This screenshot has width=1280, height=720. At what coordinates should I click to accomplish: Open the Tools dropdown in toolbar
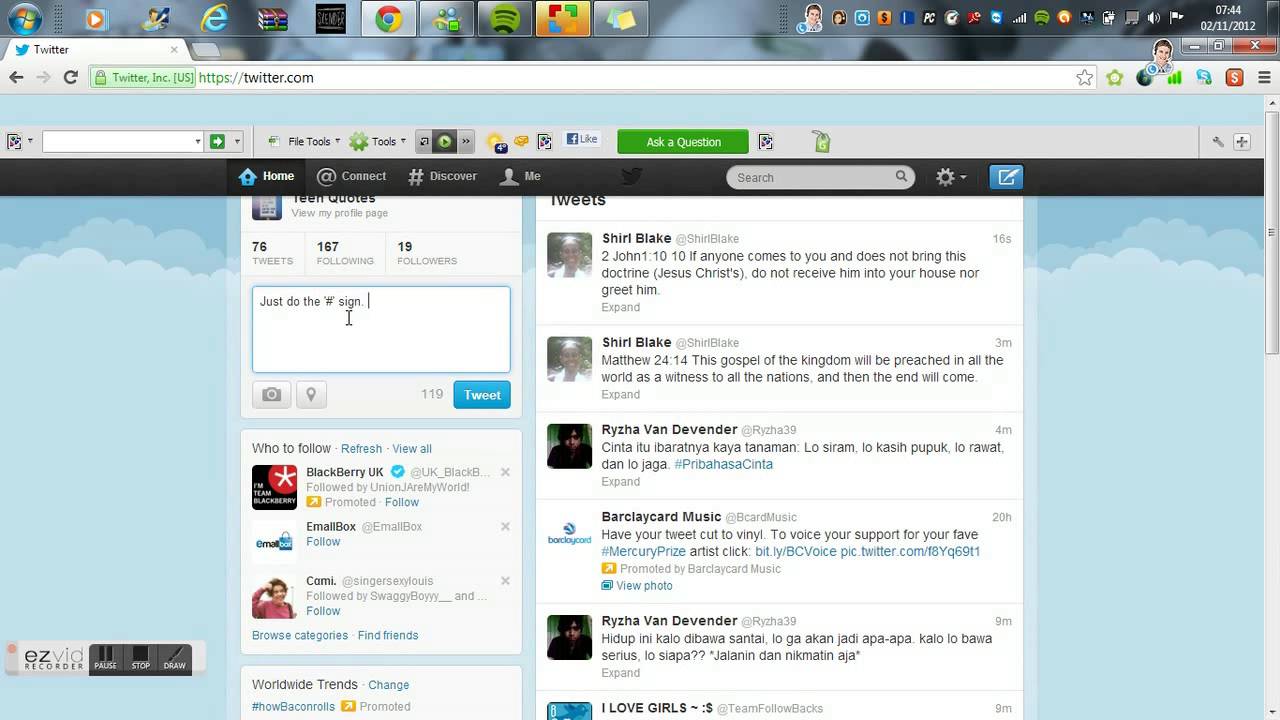(378, 142)
